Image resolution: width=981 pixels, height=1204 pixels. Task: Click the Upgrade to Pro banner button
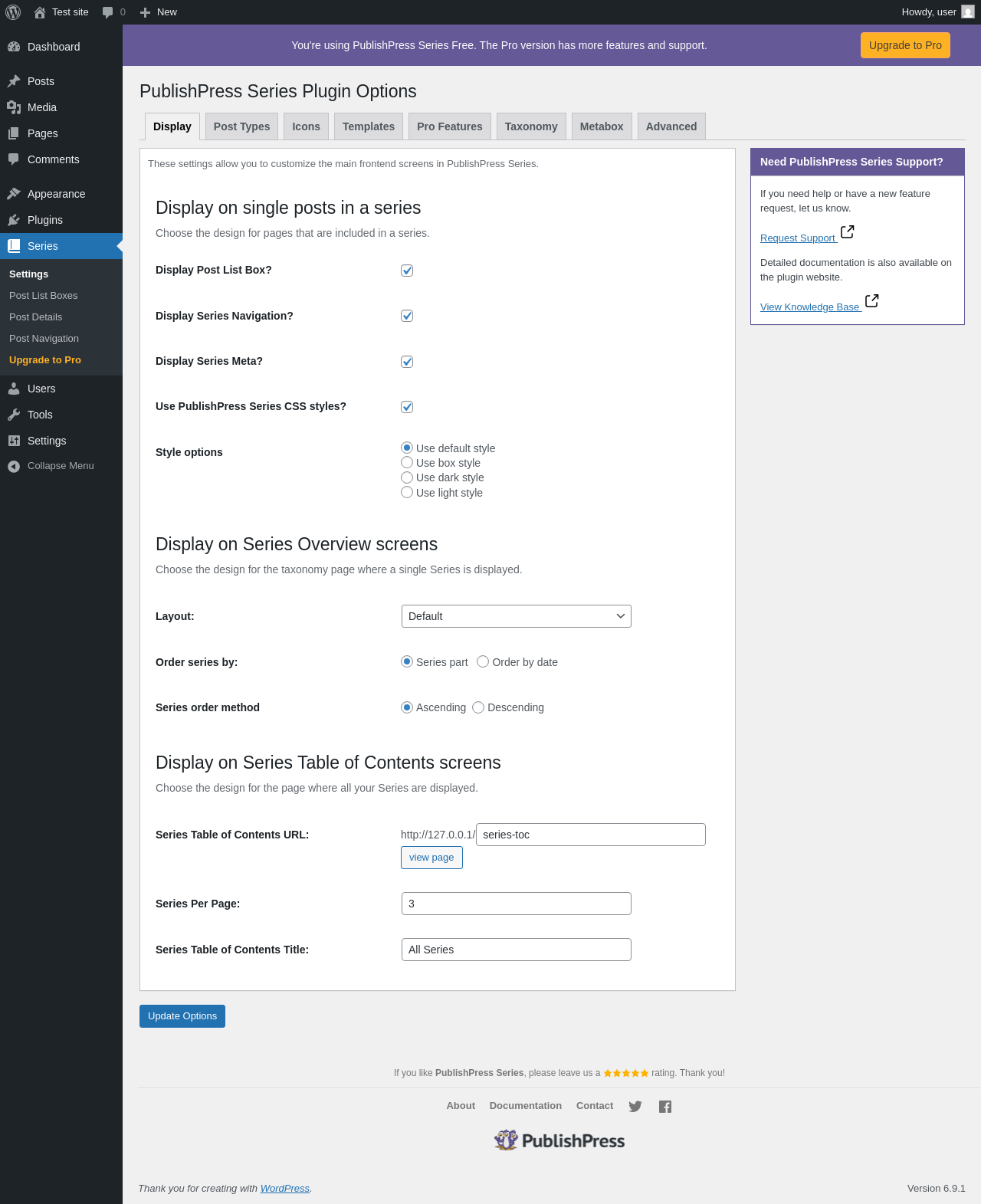905,45
